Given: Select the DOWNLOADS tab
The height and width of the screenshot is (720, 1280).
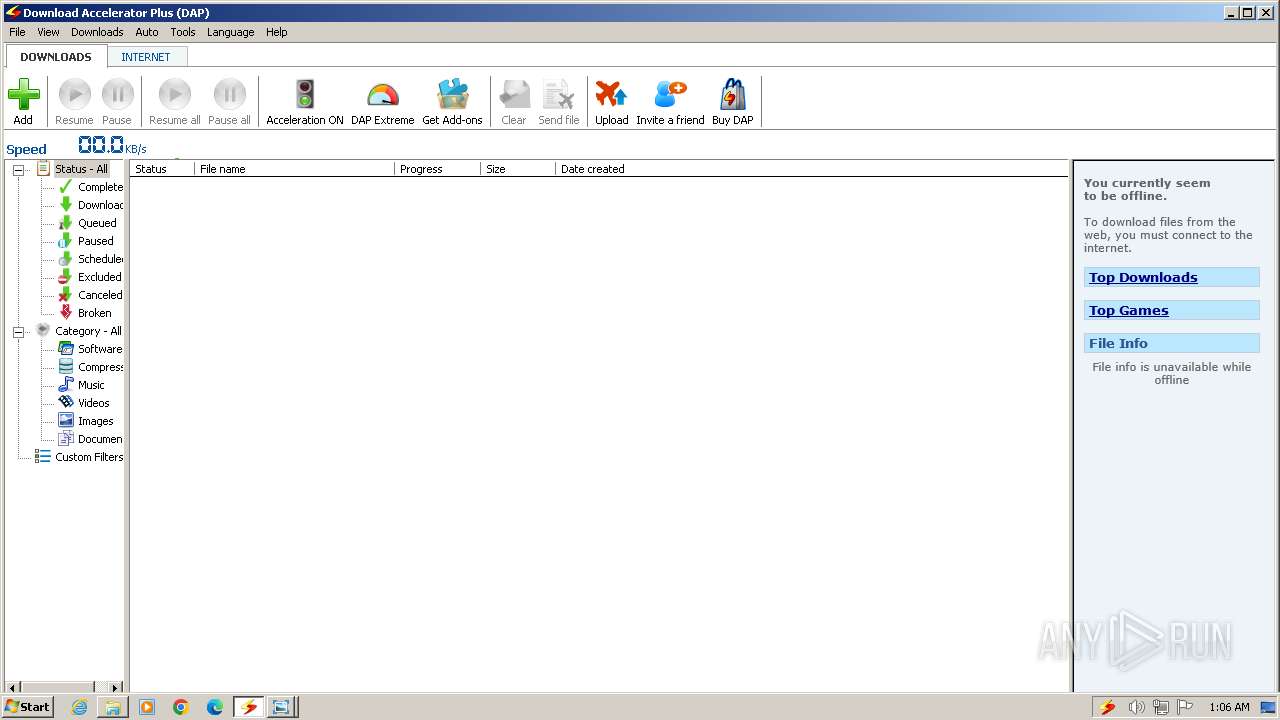Looking at the screenshot, I should click(56, 57).
